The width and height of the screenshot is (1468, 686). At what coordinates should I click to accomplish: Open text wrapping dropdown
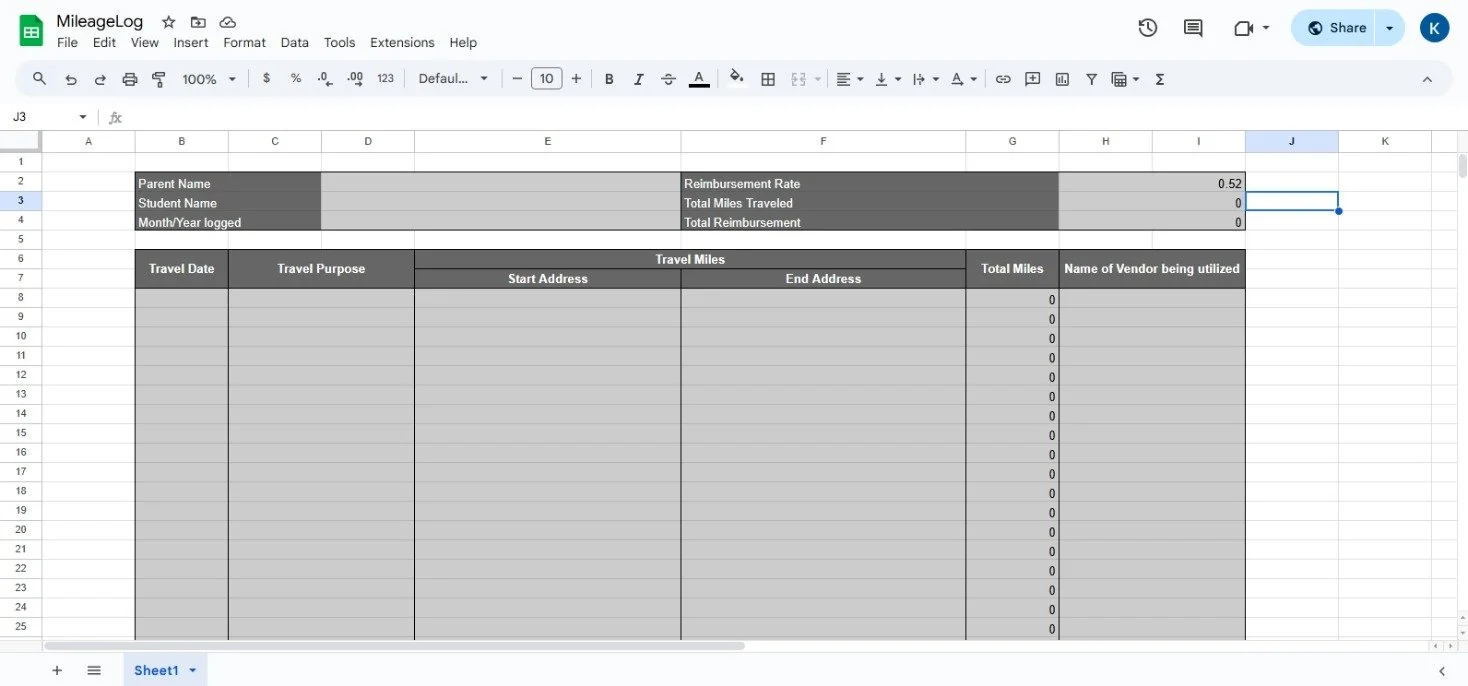click(926, 79)
